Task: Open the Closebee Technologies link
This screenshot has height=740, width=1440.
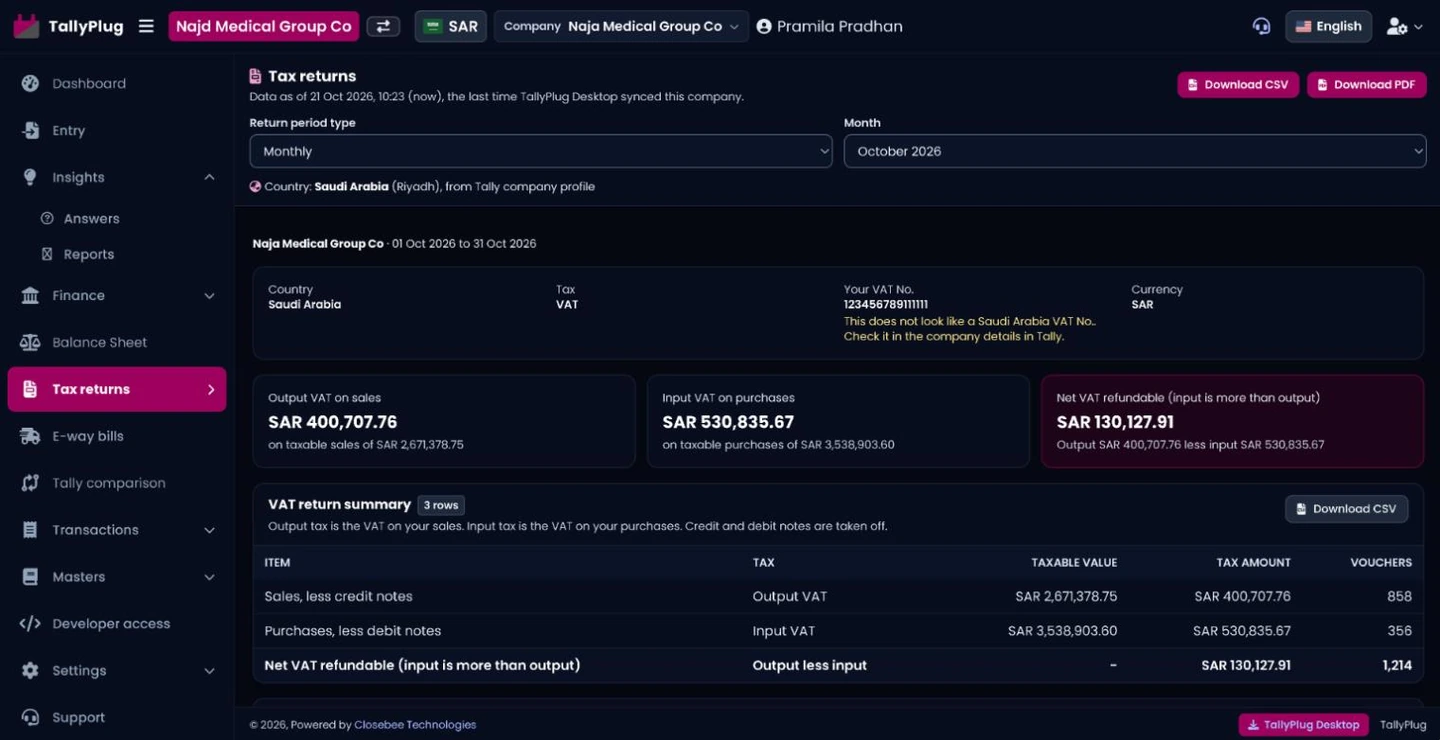Action: tap(415, 725)
